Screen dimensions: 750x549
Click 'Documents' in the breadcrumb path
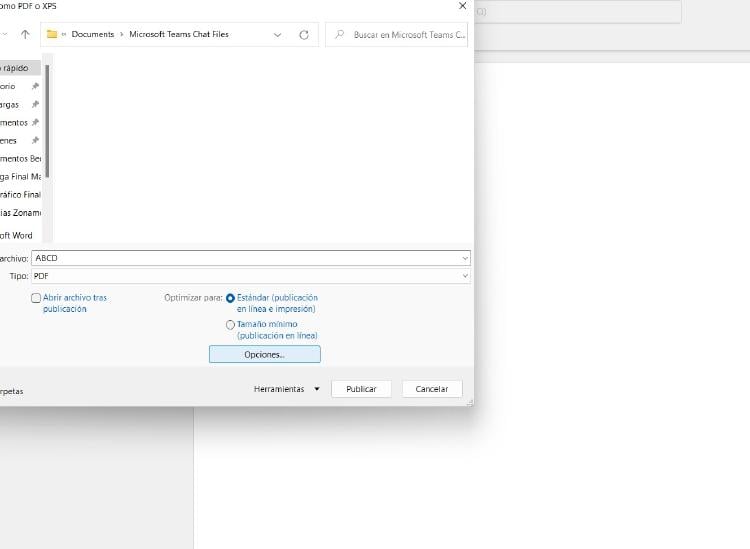click(94, 34)
